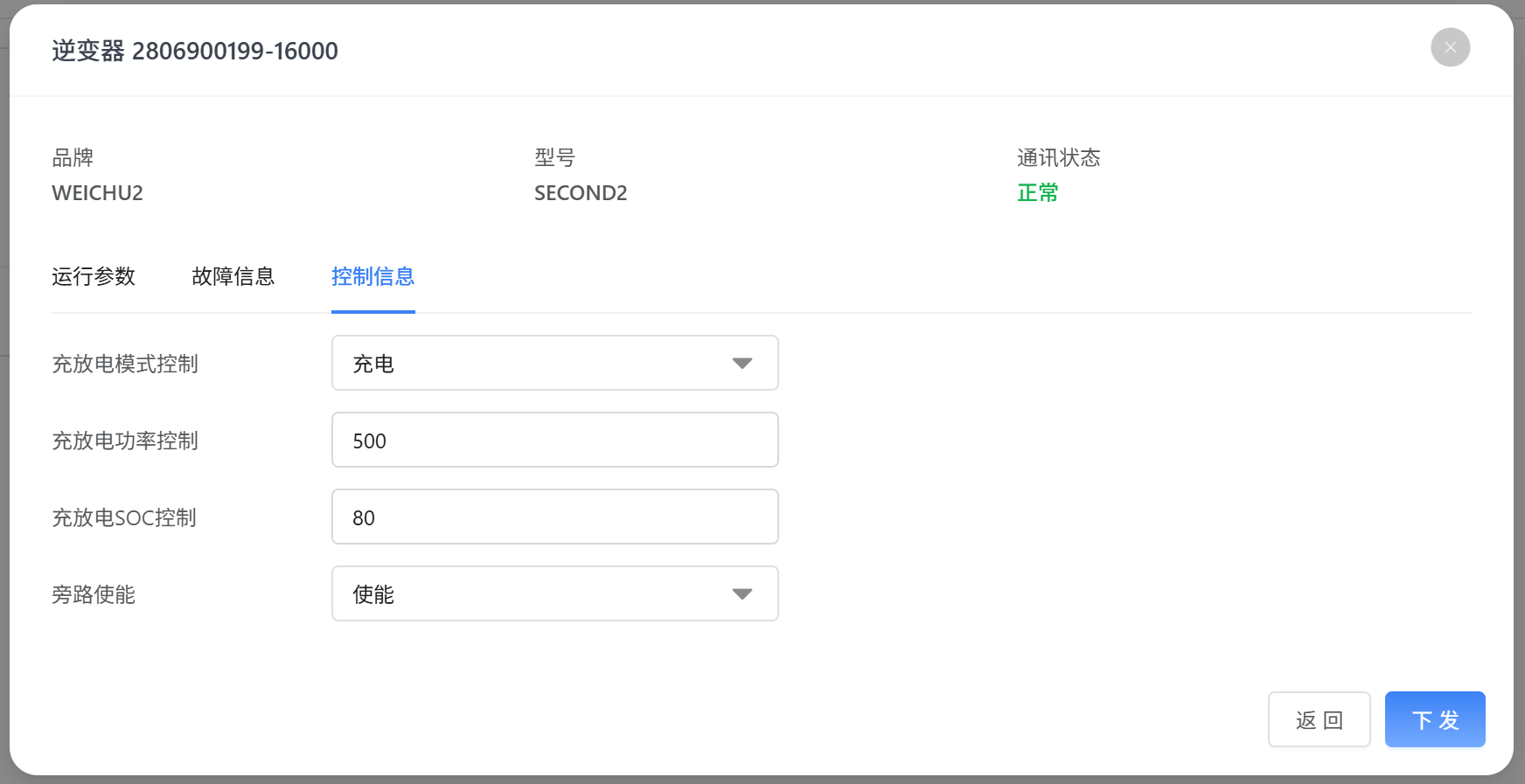Click the arrow icon in the 充电 dropdown
The height and width of the screenshot is (784, 1525).
click(x=742, y=364)
